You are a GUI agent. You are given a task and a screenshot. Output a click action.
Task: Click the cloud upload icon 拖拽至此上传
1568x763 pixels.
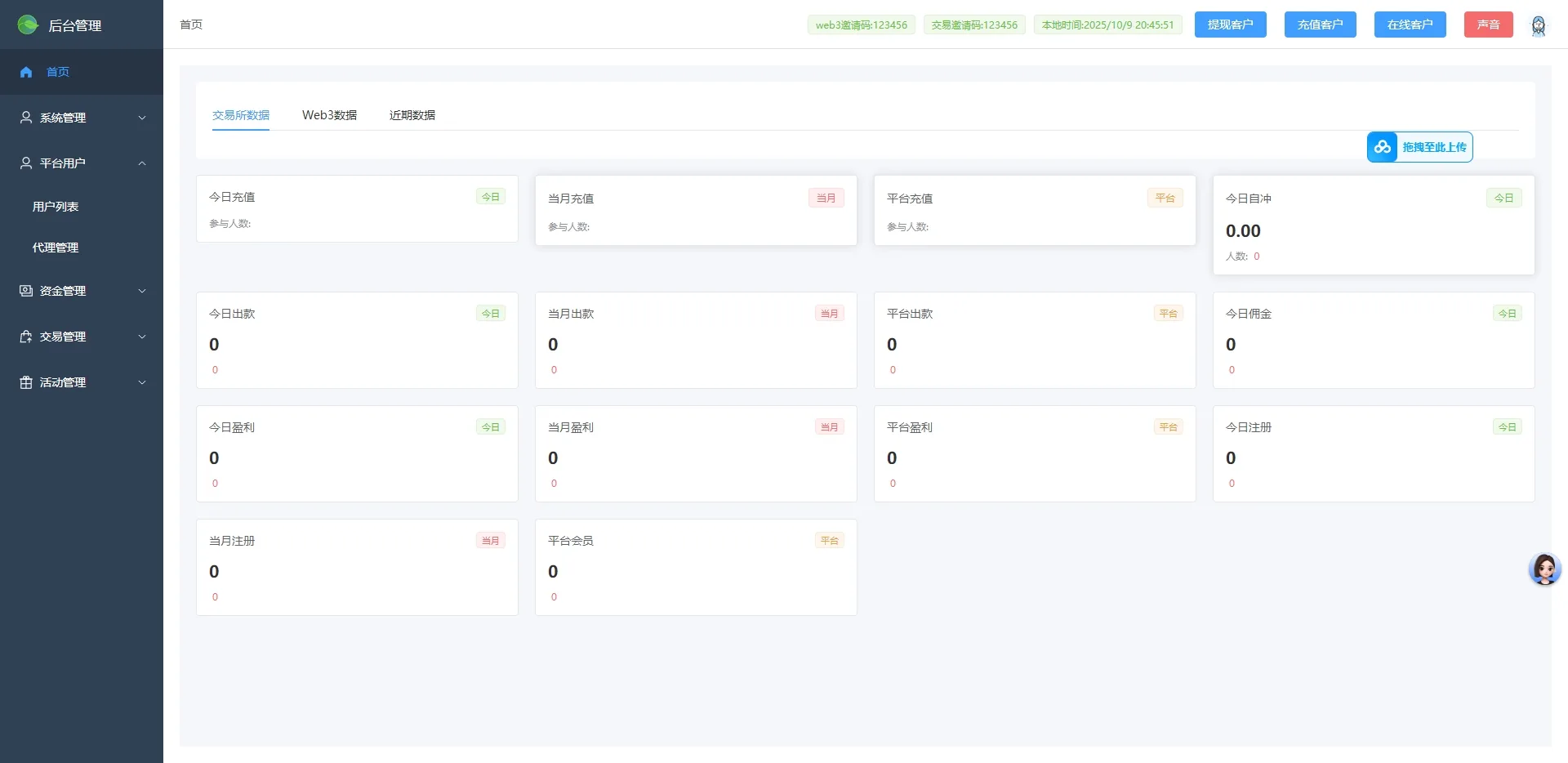click(x=1383, y=147)
